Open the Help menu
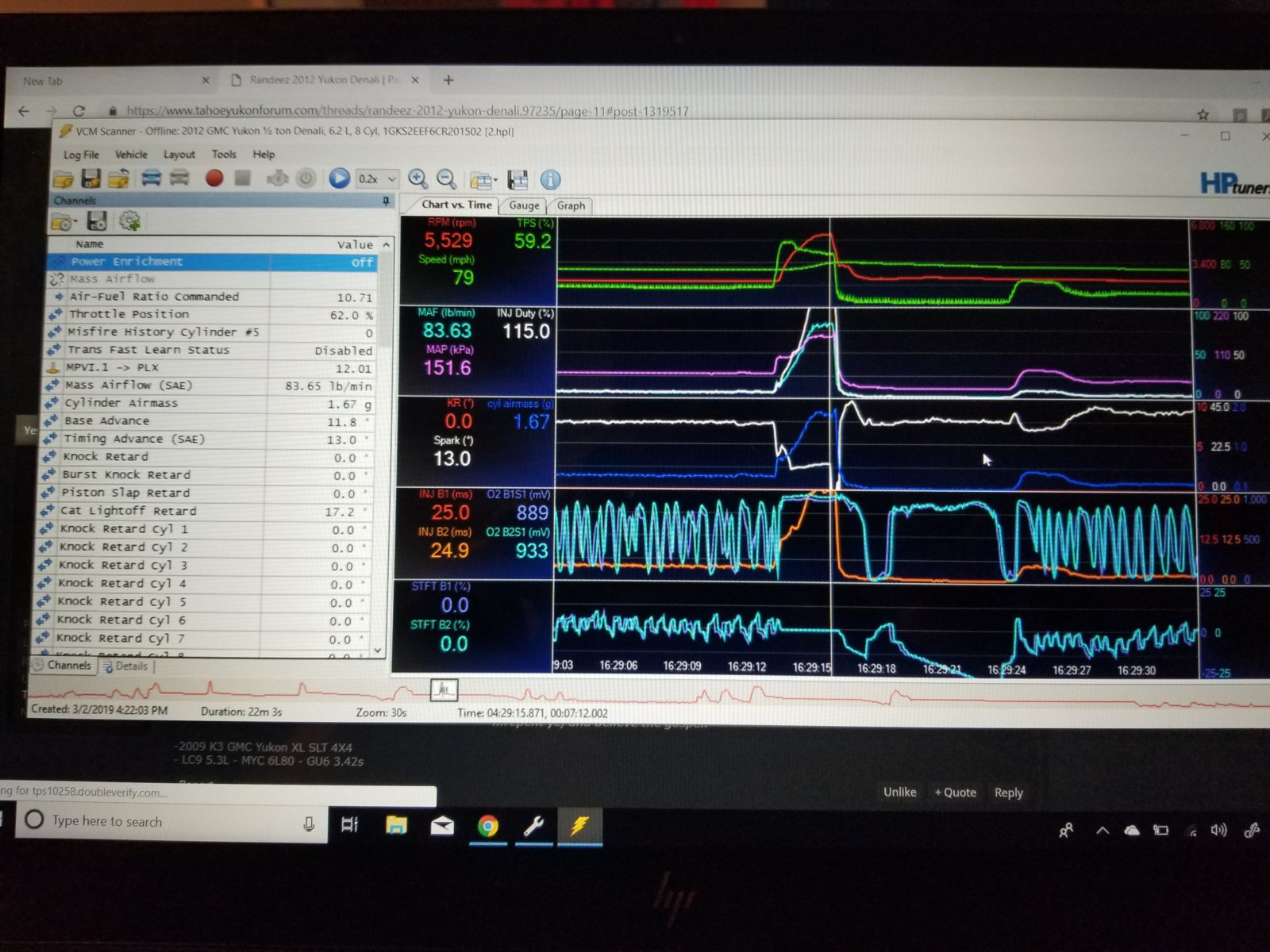 [264, 154]
